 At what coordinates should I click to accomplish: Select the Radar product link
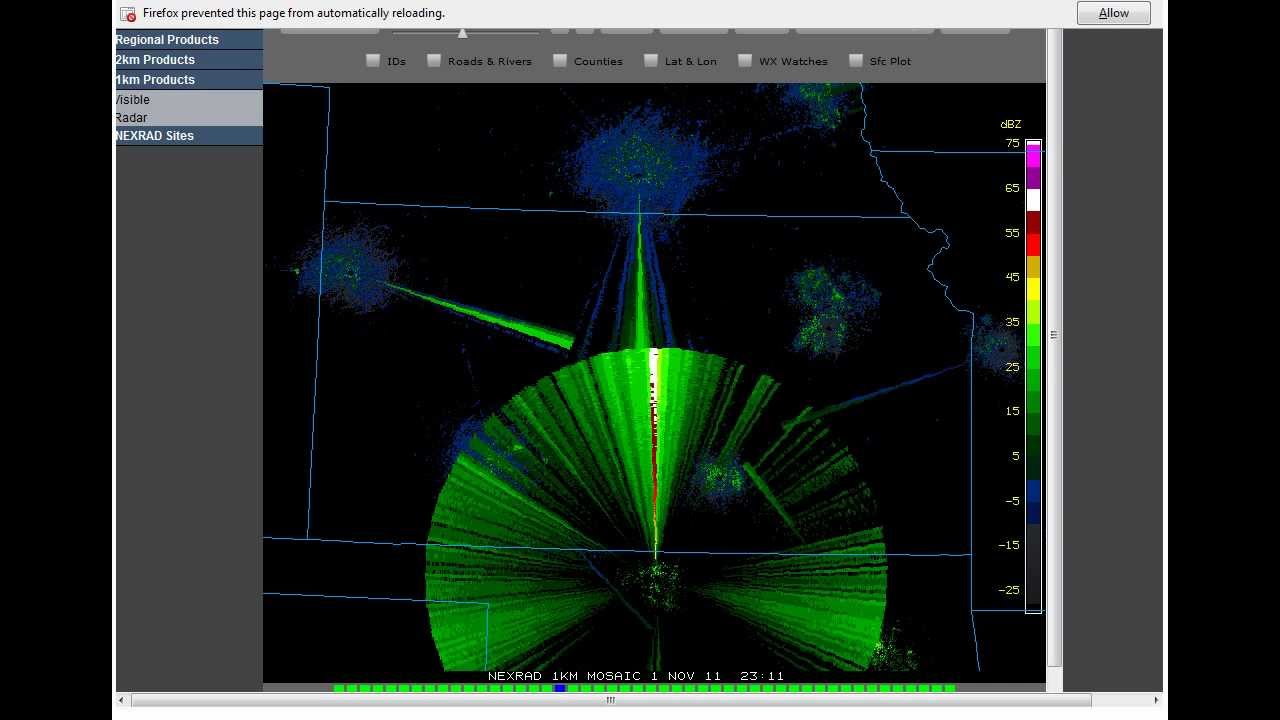pyautogui.click(x=131, y=118)
